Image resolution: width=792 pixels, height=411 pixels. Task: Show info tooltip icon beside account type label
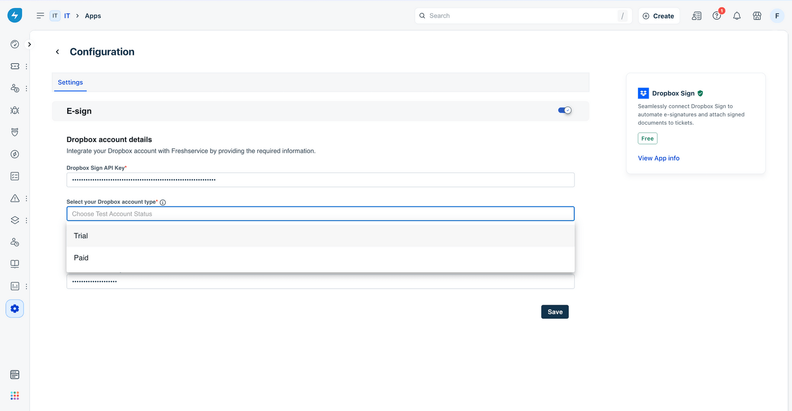163,202
